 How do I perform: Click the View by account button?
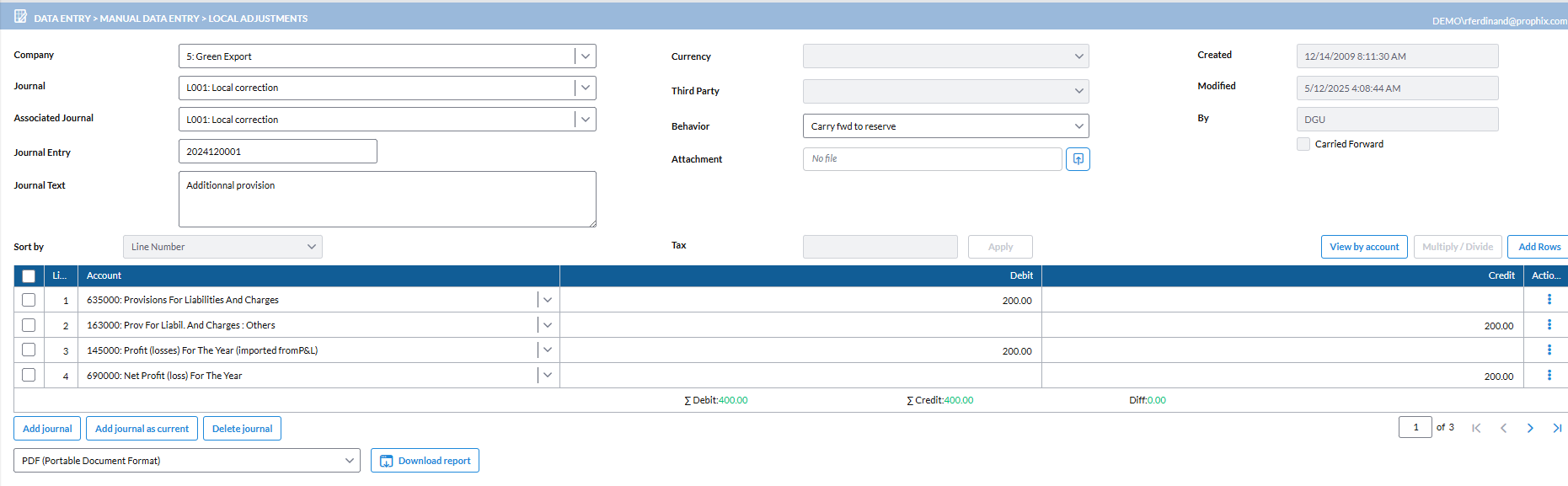tap(1363, 247)
